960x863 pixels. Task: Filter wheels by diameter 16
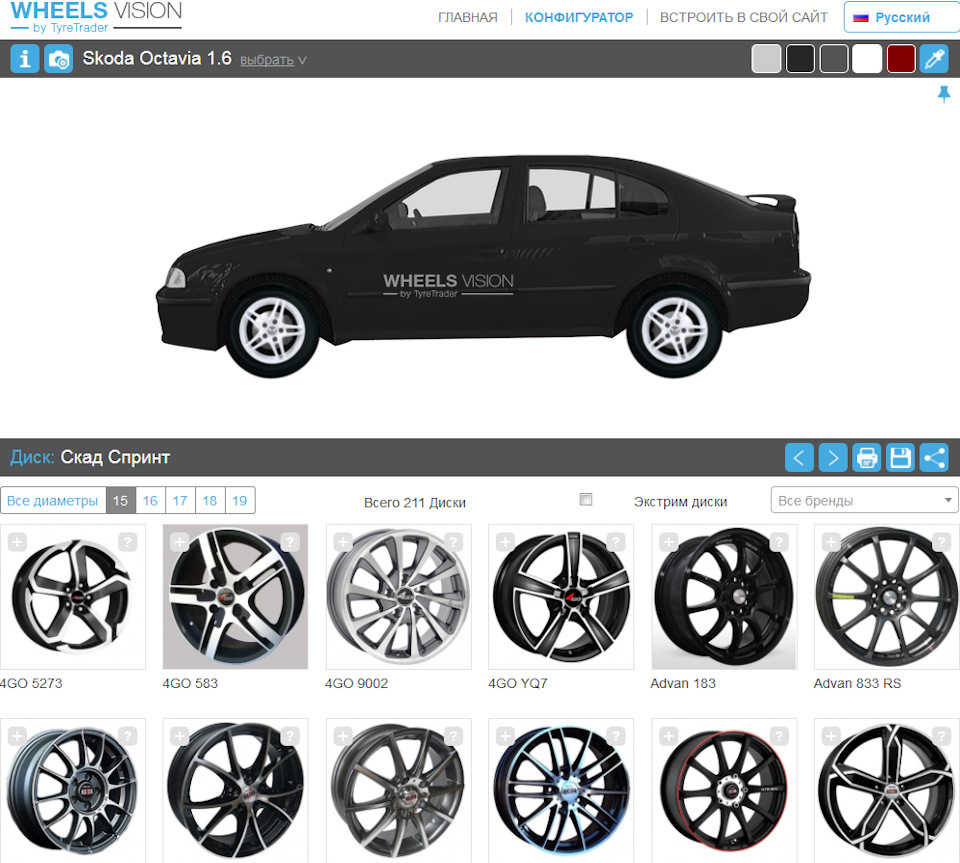click(x=150, y=501)
